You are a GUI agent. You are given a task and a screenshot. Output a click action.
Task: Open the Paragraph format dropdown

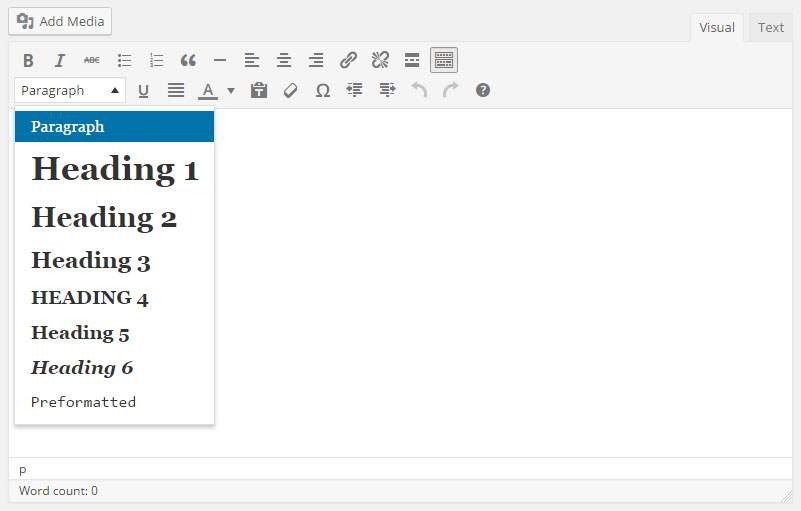[70, 90]
